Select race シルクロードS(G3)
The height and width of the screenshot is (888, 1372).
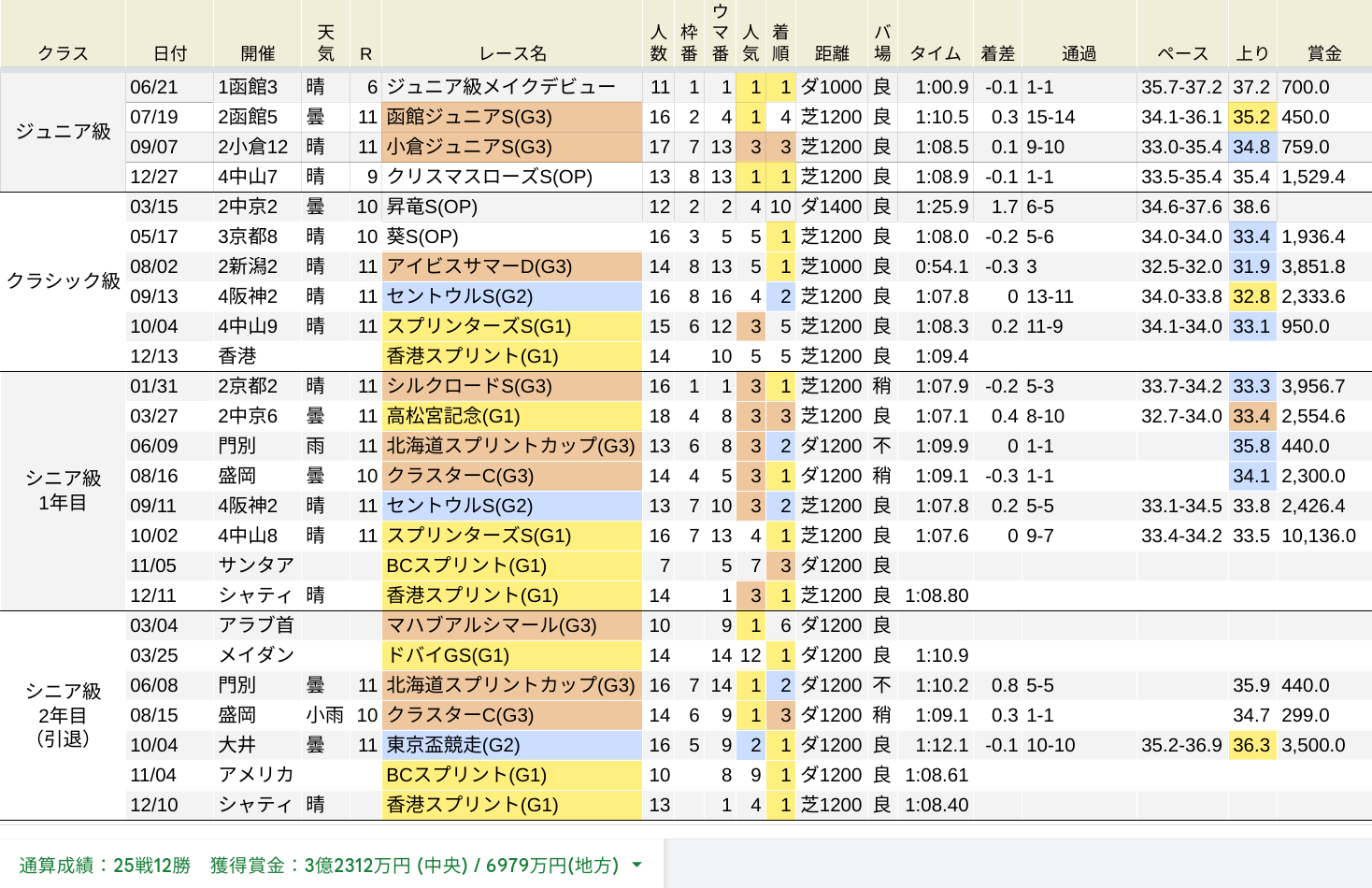click(x=512, y=386)
